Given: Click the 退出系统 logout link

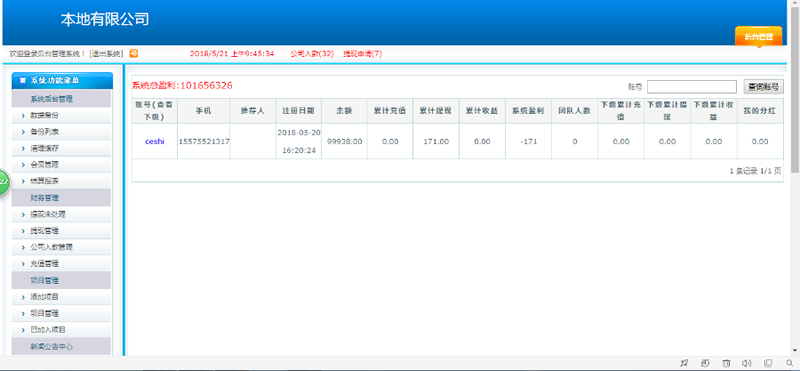Looking at the screenshot, I should click(x=107, y=54).
